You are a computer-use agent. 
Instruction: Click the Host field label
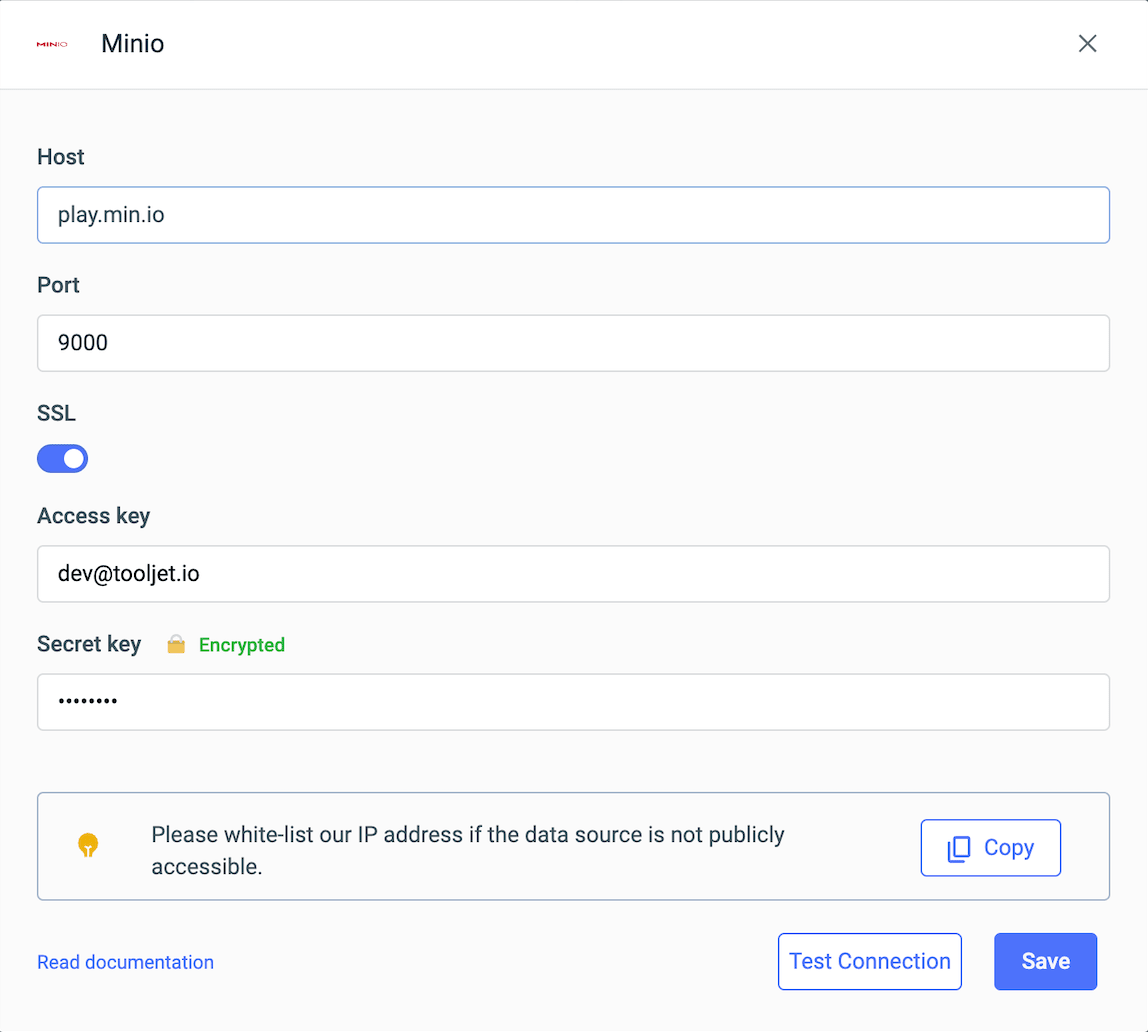click(61, 157)
